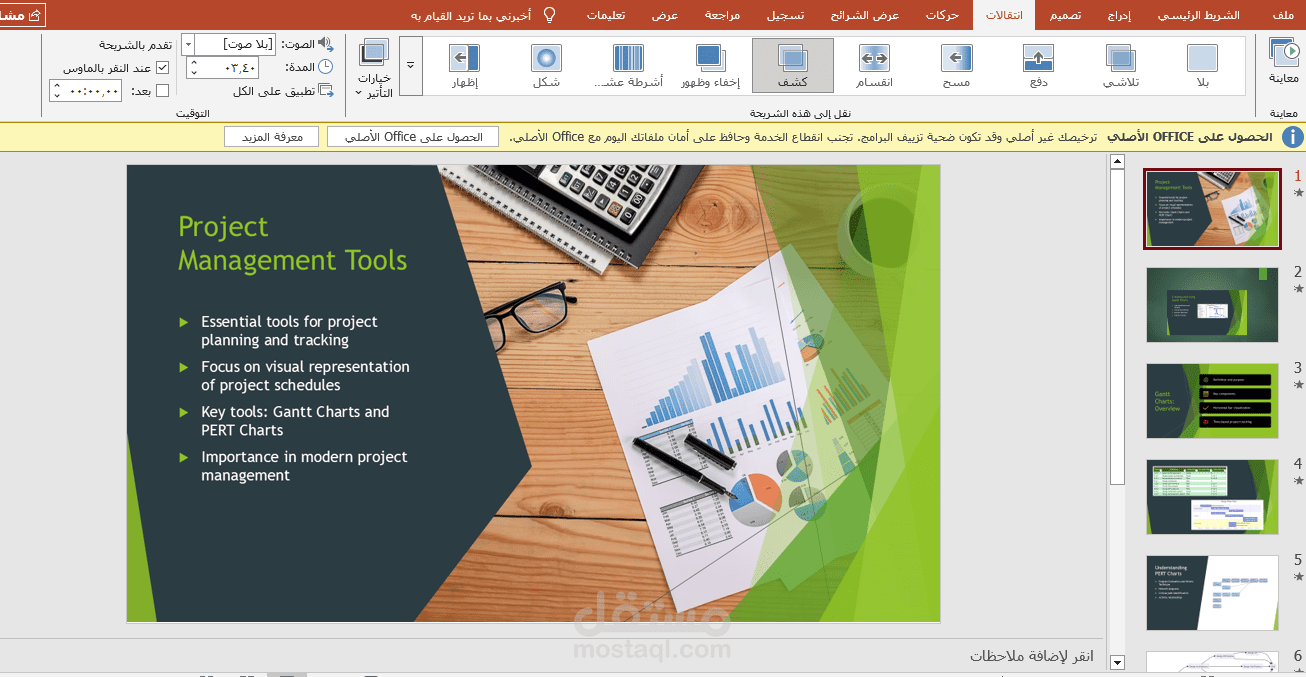This screenshot has width=1306, height=677.
Task: Switch to حركات (Animations) tab
Action: pyautogui.click(x=942, y=15)
